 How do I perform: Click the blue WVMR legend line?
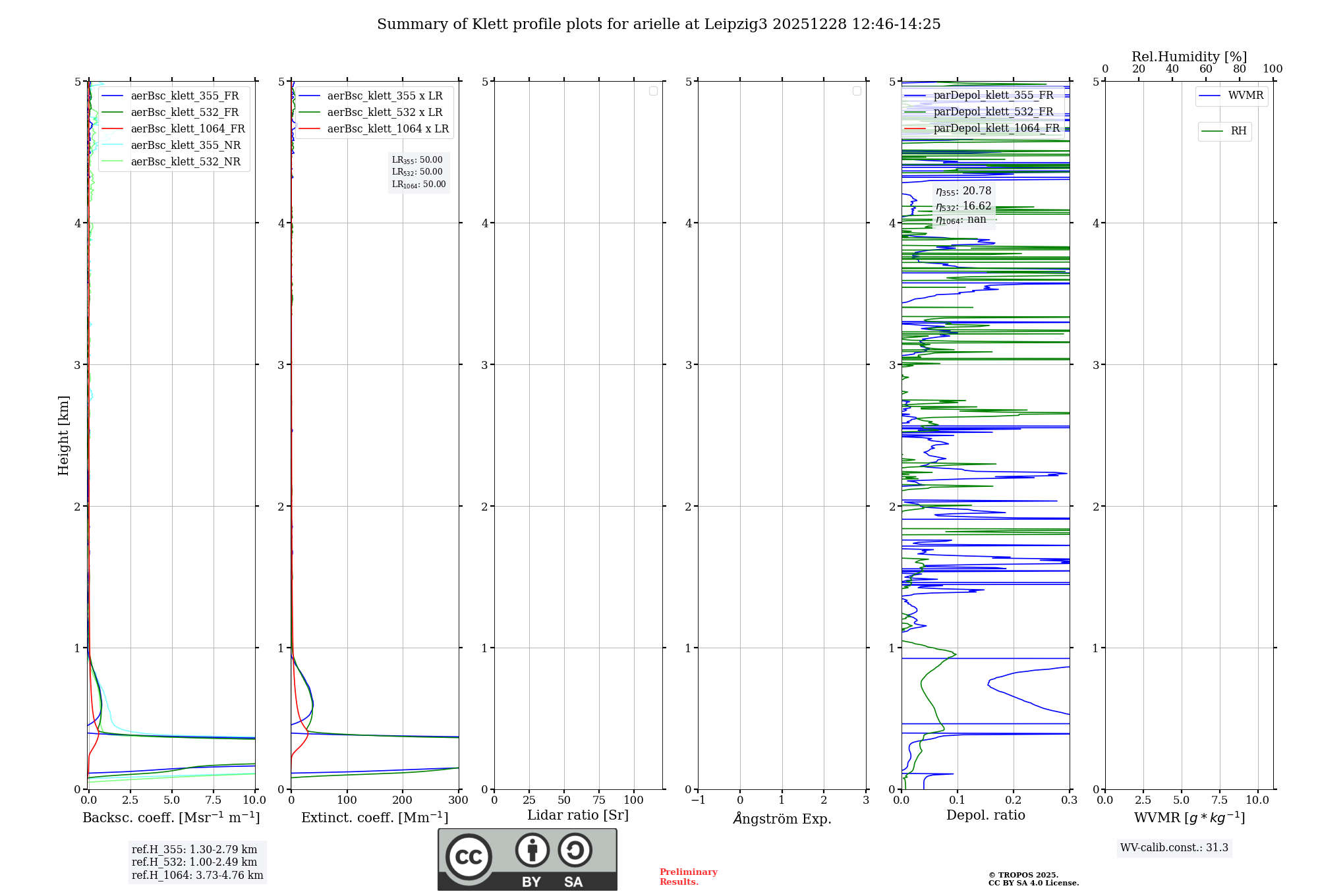(x=1209, y=96)
